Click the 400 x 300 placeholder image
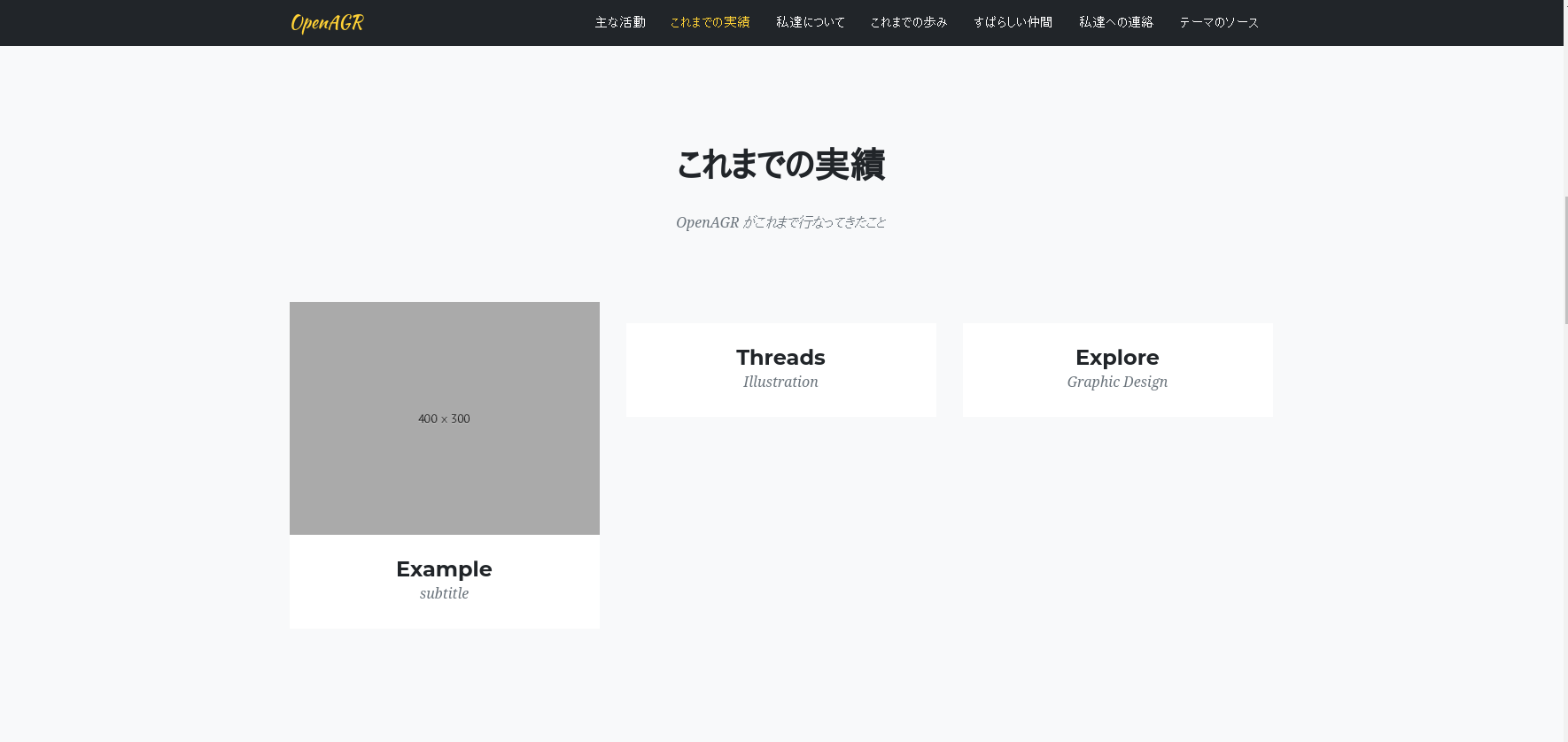1568x742 pixels. [x=444, y=418]
